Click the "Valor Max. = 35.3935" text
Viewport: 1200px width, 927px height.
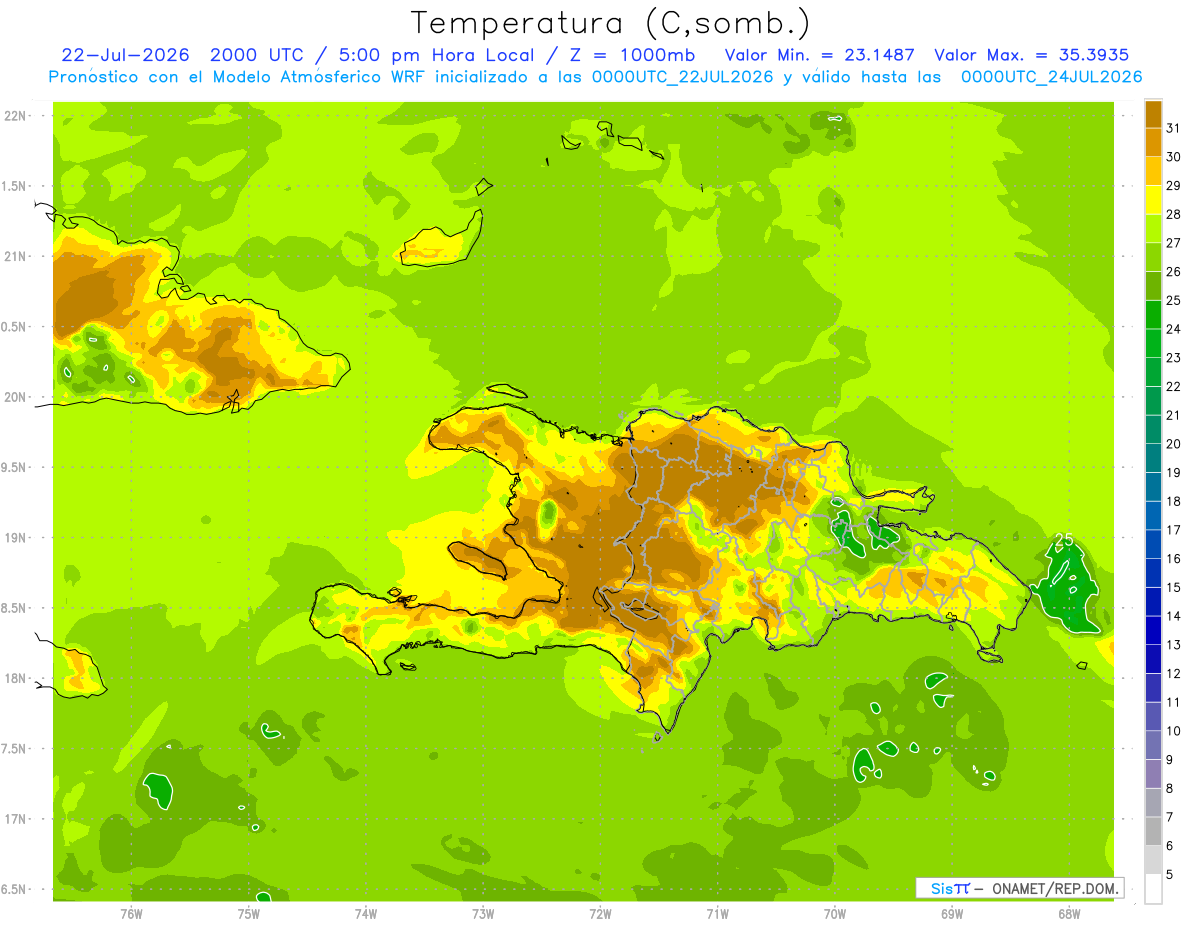(x=1033, y=55)
